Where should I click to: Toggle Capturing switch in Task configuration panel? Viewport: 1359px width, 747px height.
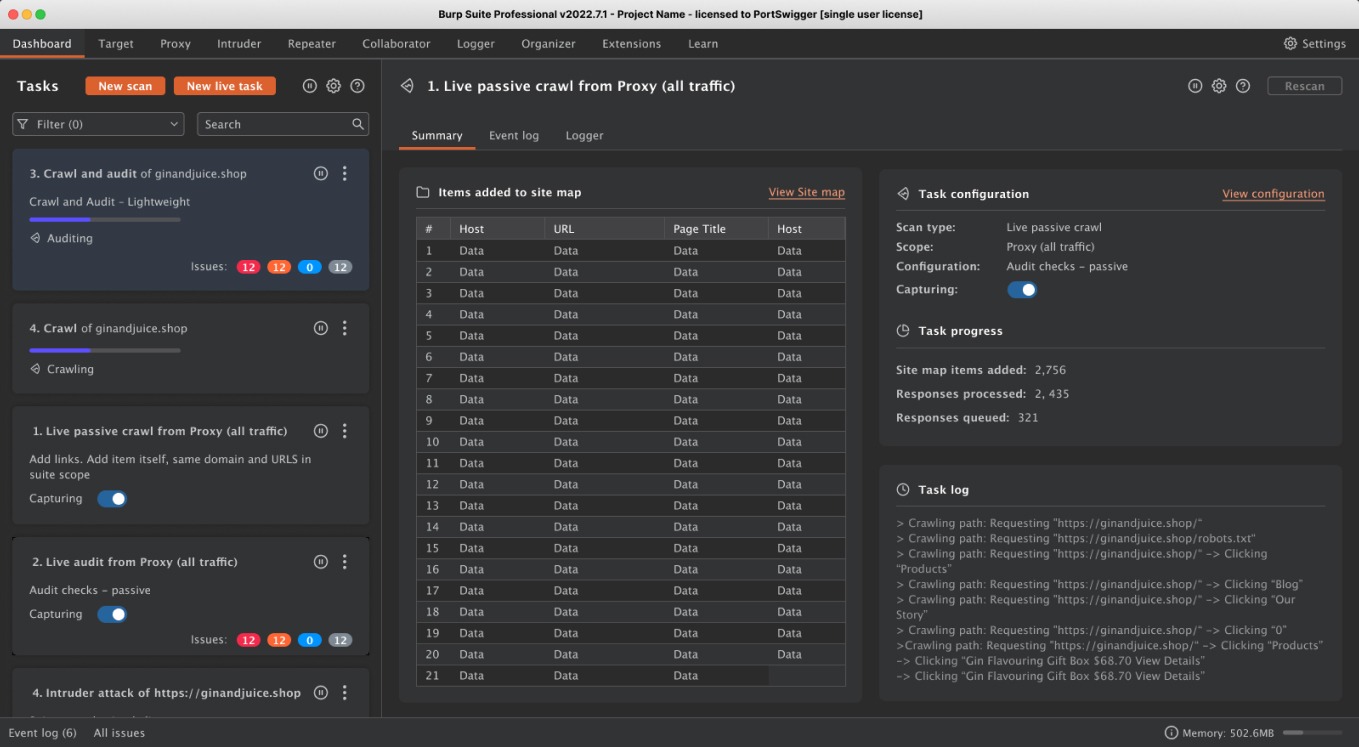1021,290
